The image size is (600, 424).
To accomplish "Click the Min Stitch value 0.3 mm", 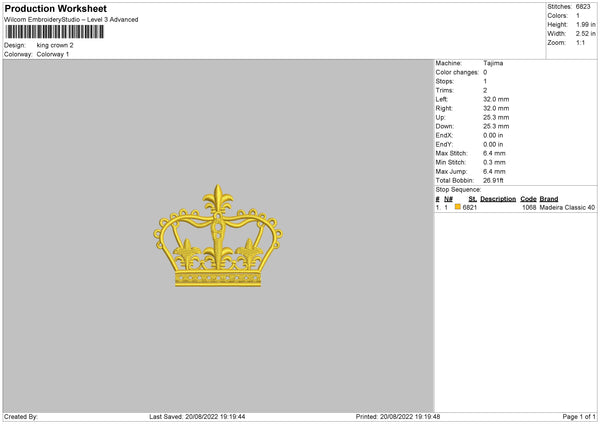I will click(x=494, y=162).
